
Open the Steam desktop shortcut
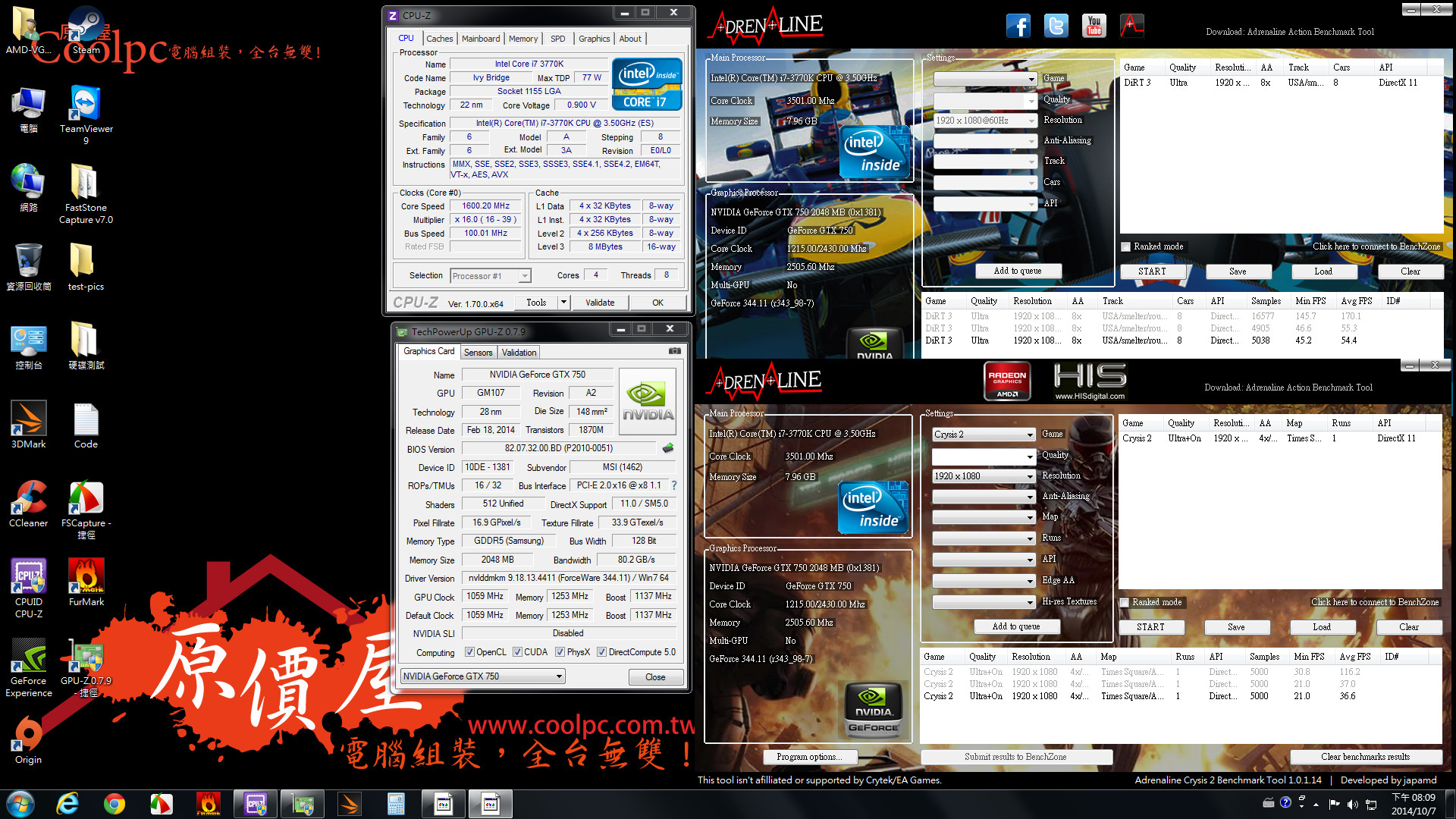point(86,30)
